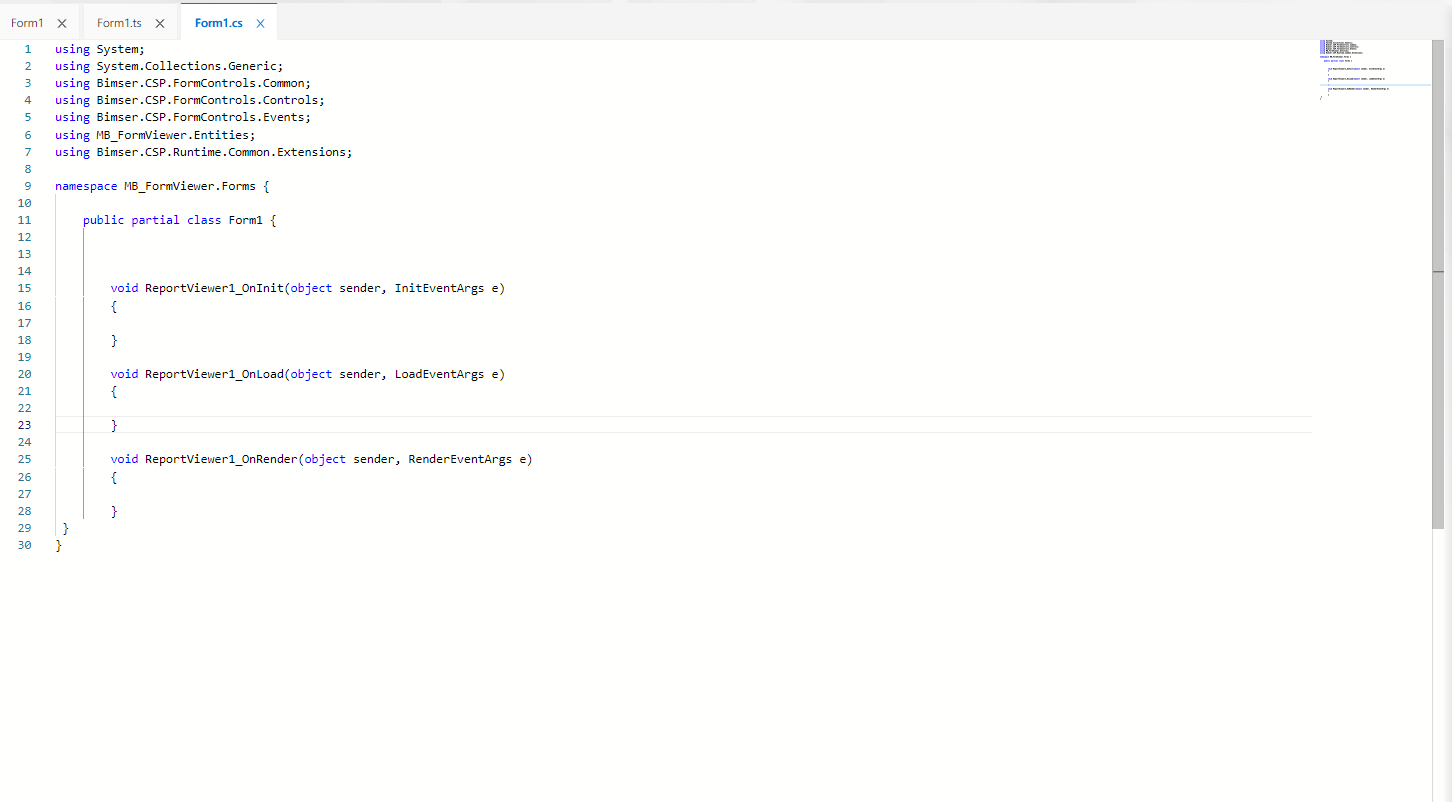The image size is (1452, 802).
Task: Close the Form1.ts tab
Action: tap(160, 23)
